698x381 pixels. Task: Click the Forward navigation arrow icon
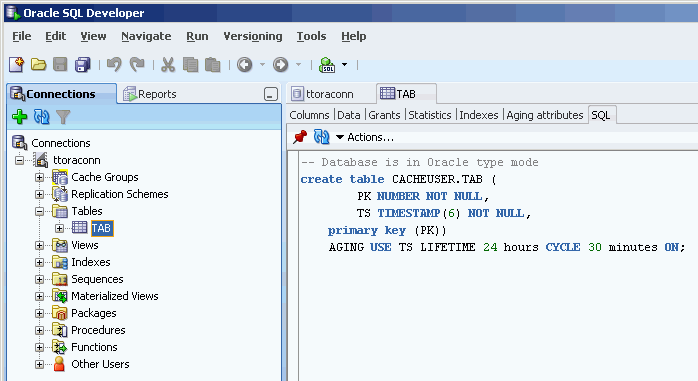tap(280, 65)
